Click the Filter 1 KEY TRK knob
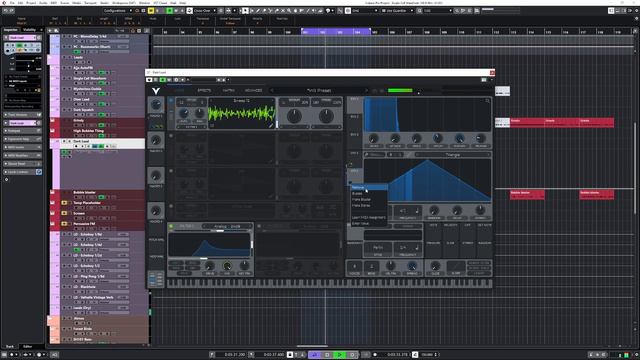This screenshot has height=360, width=640. 244,267
